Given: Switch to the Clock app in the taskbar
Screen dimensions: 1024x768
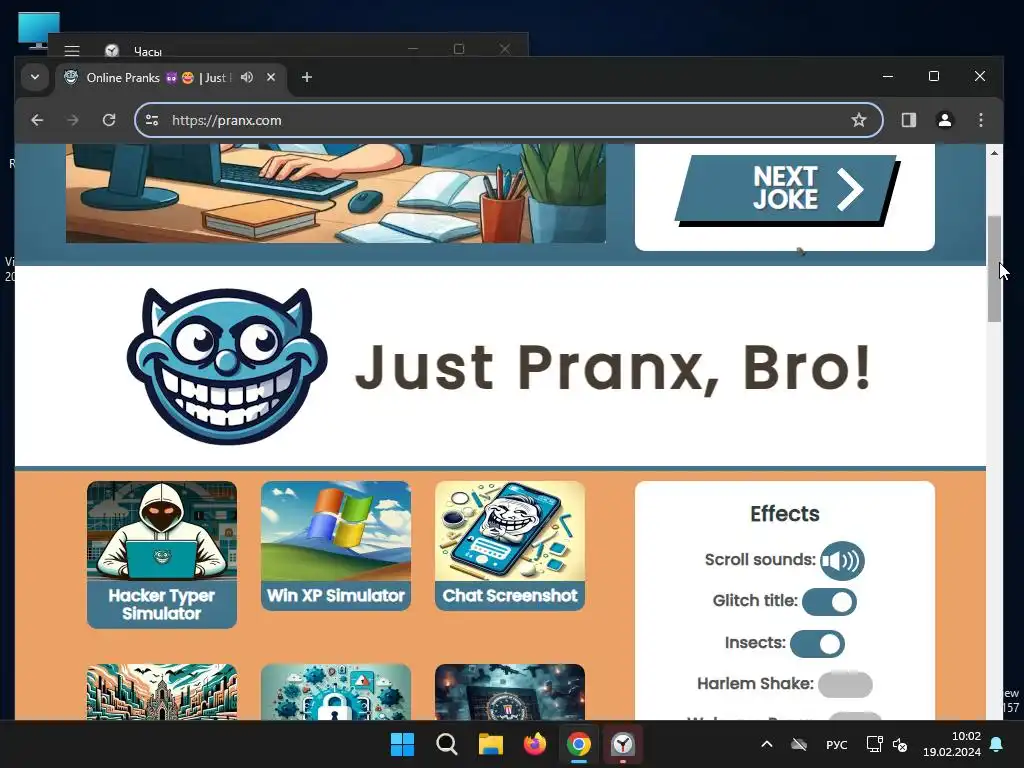Looking at the screenshot, I should (x=623, y=744).
